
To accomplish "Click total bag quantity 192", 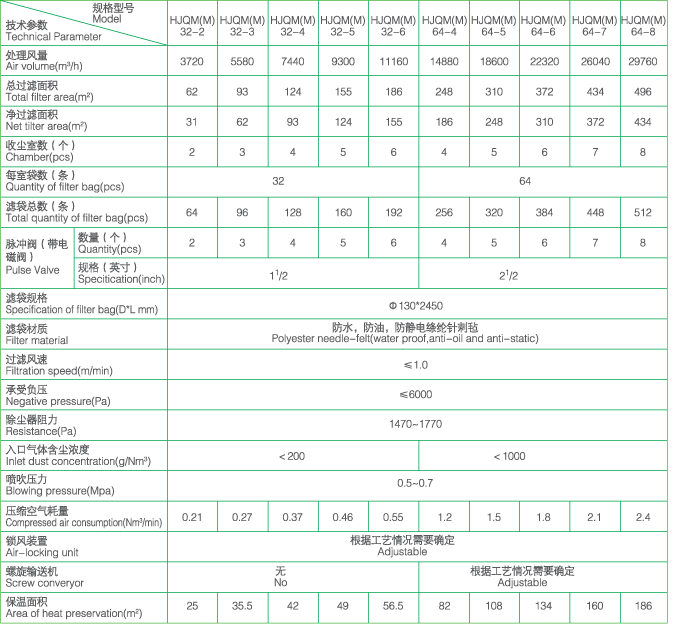I will tap(394, 212).
